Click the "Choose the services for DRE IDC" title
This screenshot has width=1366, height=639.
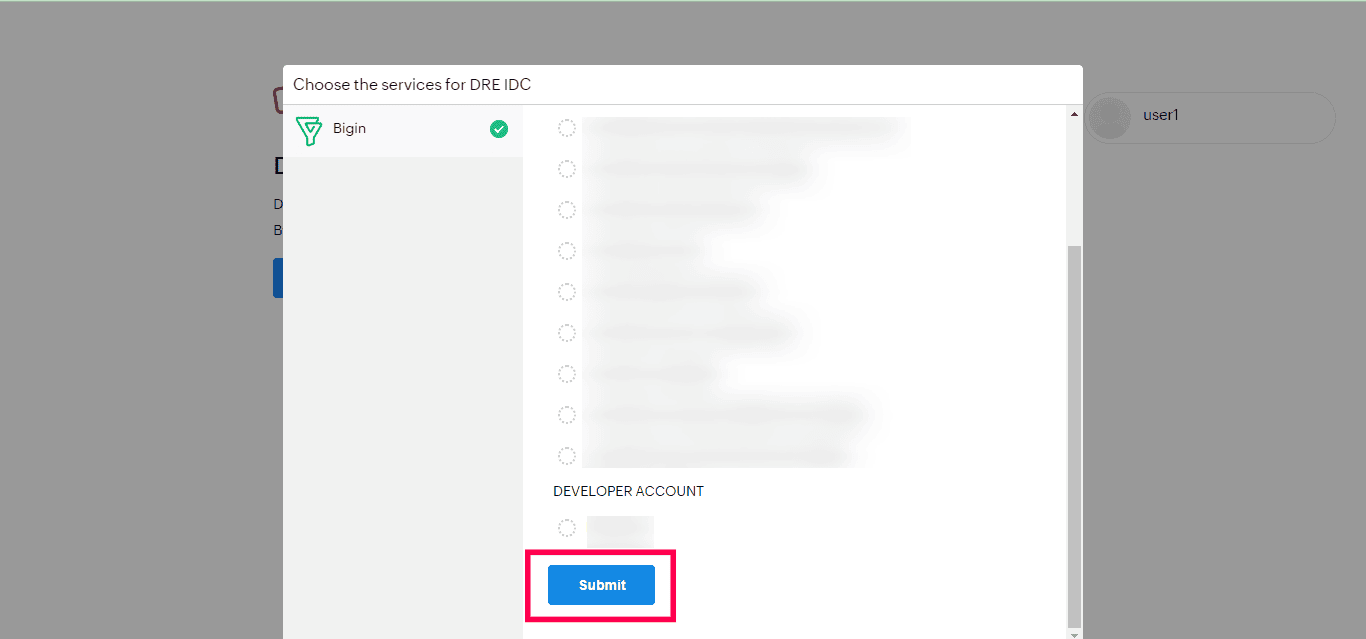(412, 85)
